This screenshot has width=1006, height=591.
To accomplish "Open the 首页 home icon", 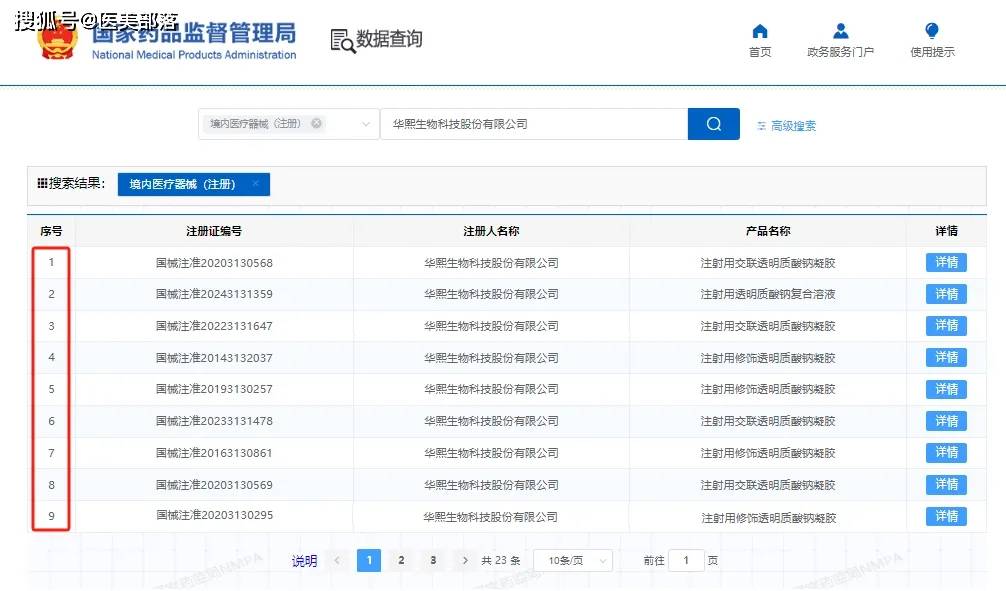I will (x=760, y=31).
